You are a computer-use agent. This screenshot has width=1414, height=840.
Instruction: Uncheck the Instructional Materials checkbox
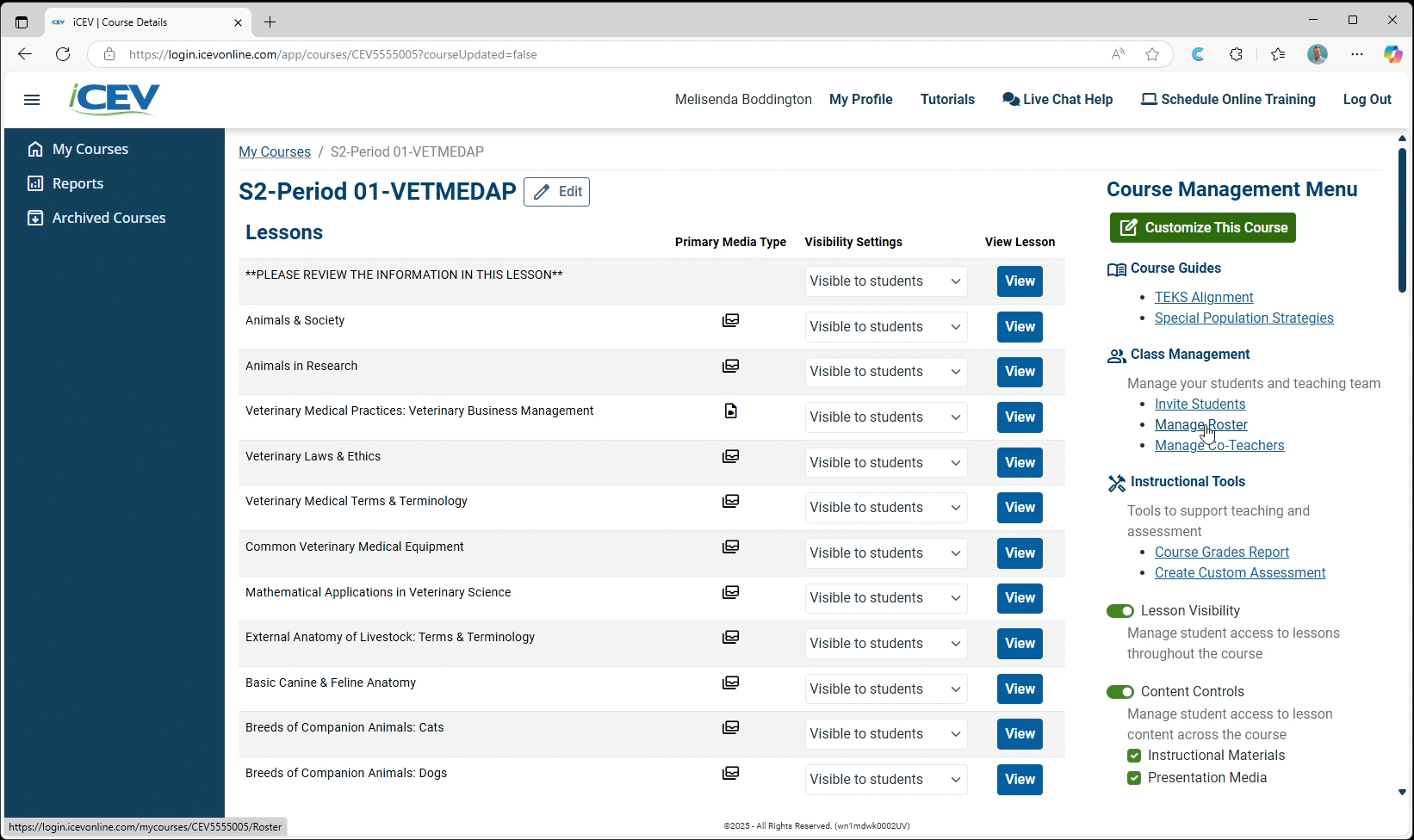[x=1134, y=755]
